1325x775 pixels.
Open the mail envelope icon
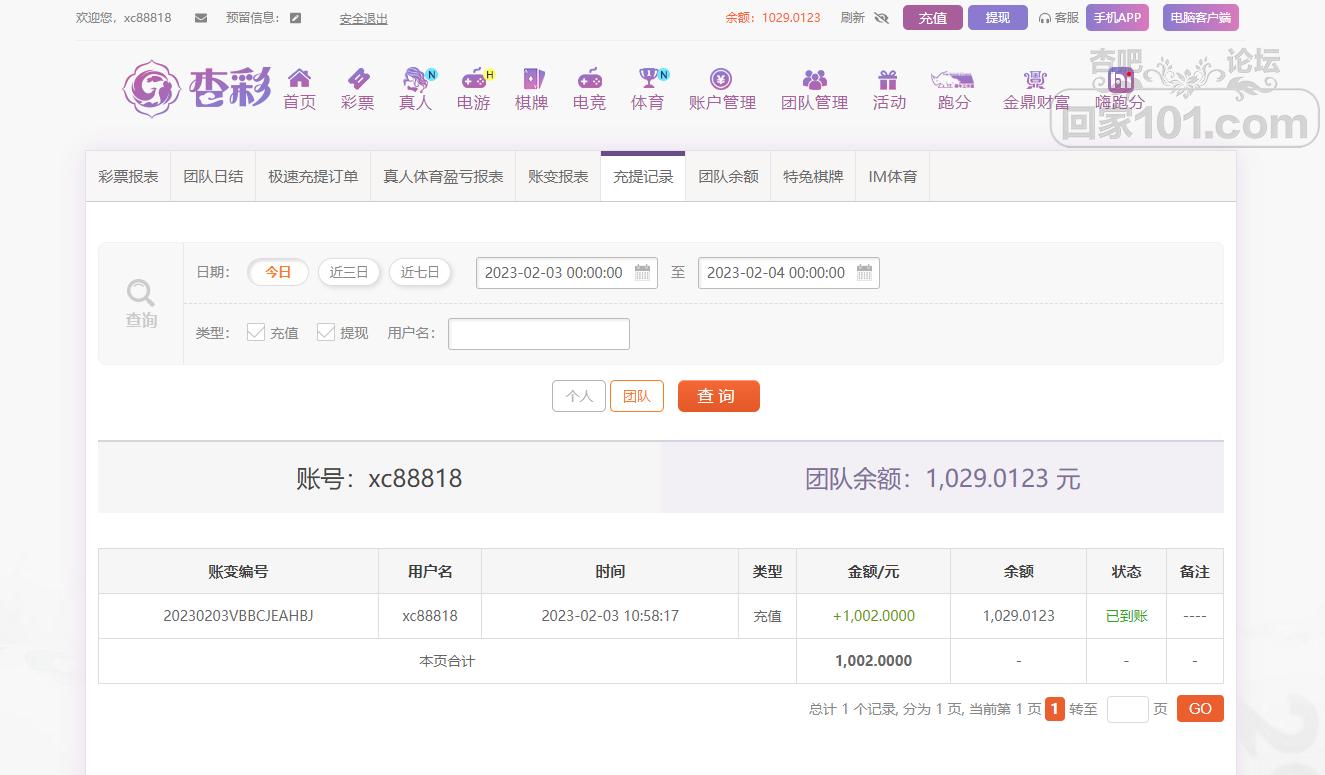201,18
